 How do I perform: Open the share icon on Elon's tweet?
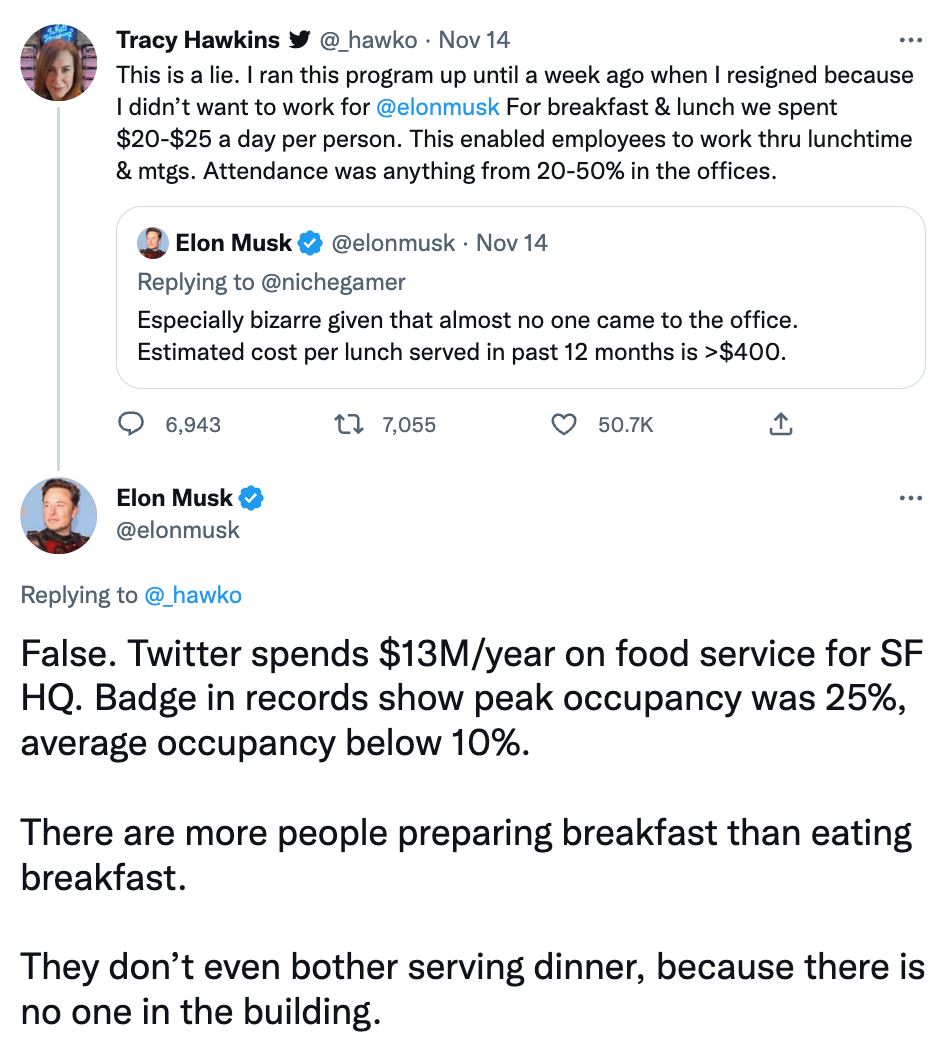click(x=781, y=424)
